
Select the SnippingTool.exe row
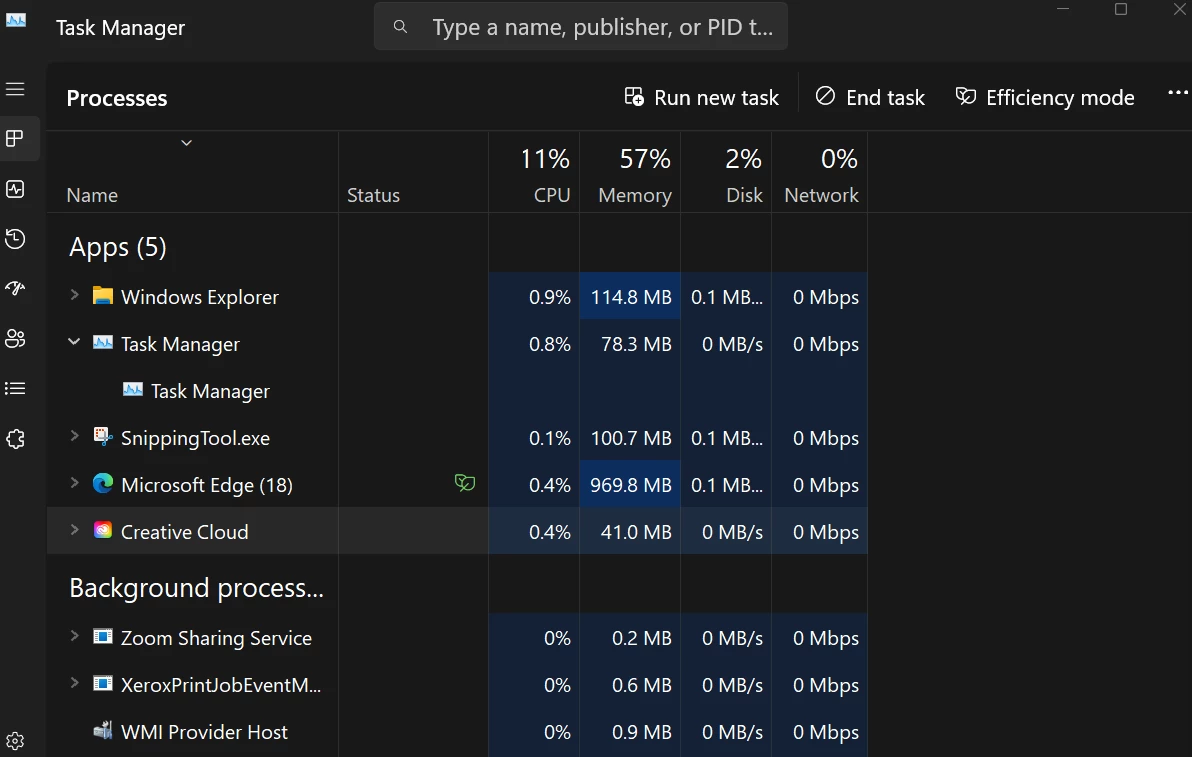point(457,438)
